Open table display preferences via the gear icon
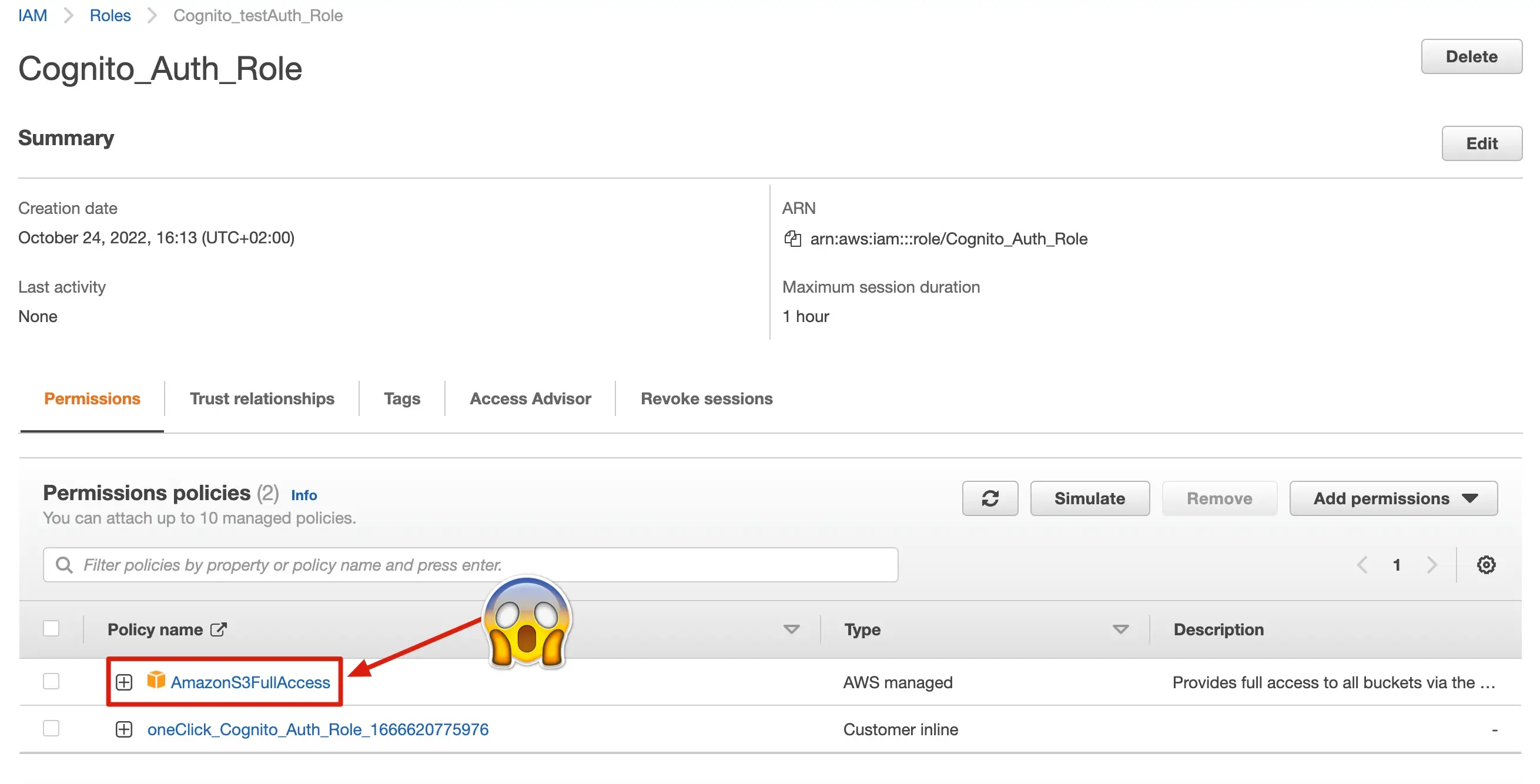The image size is (1540, 784). [x=1487, y=564]
